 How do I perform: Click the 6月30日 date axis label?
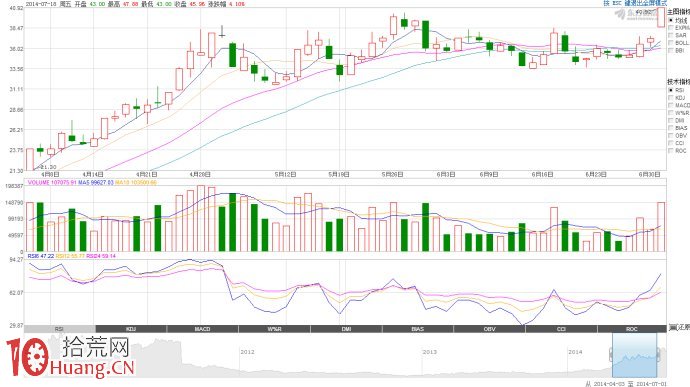[x=650, y=174]
